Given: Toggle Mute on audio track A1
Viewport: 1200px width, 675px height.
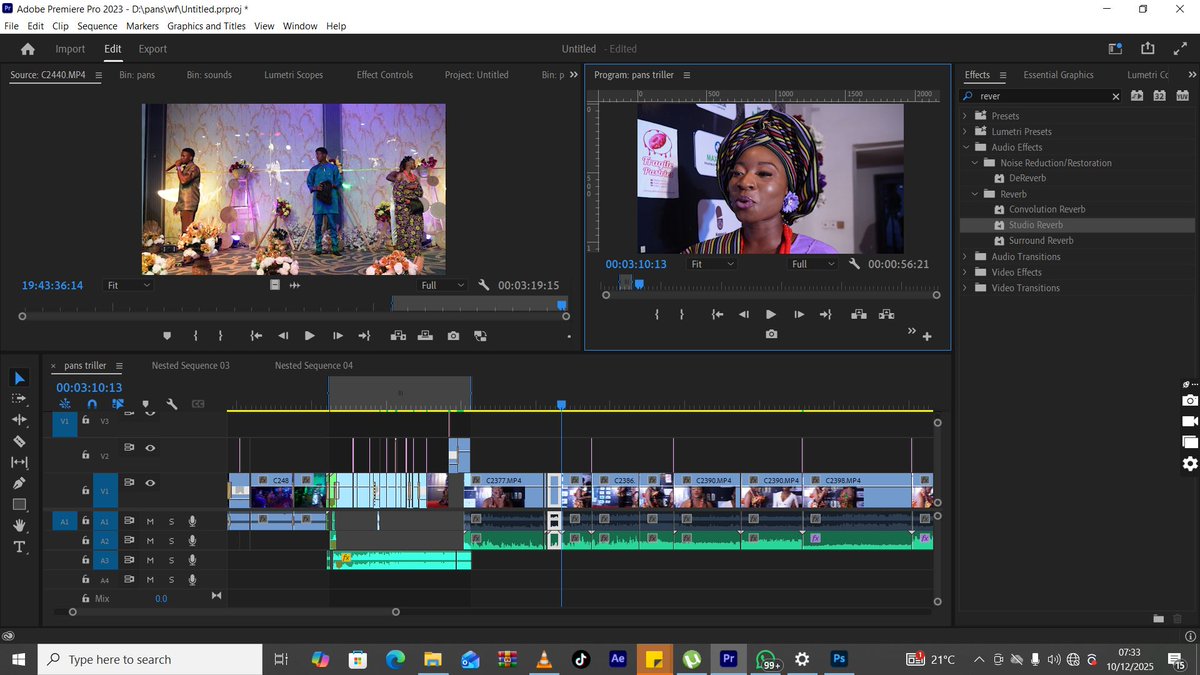Looking at the screenshot, I should (149, 521).
